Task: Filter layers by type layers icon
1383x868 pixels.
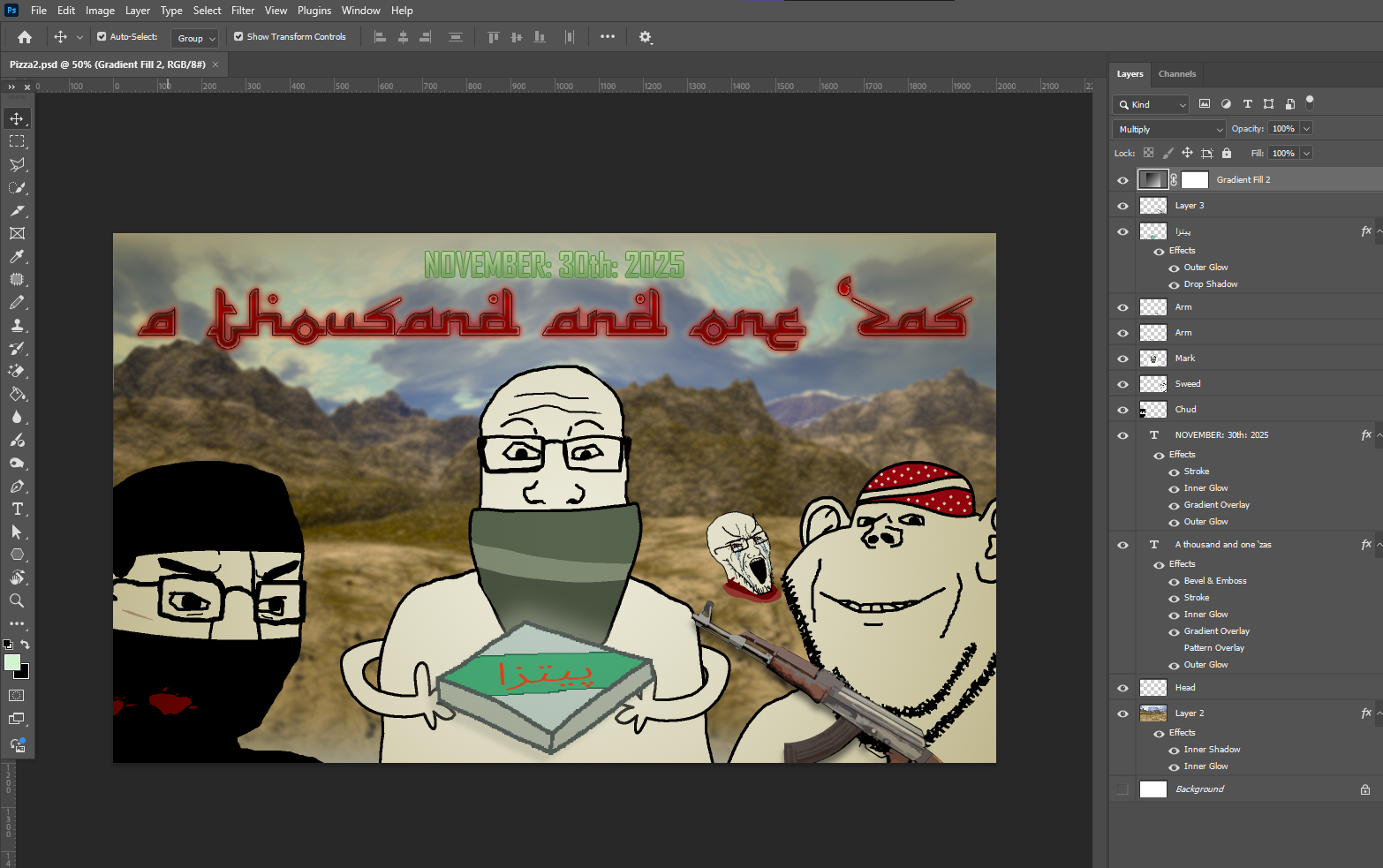Action: coord(1247,104)
